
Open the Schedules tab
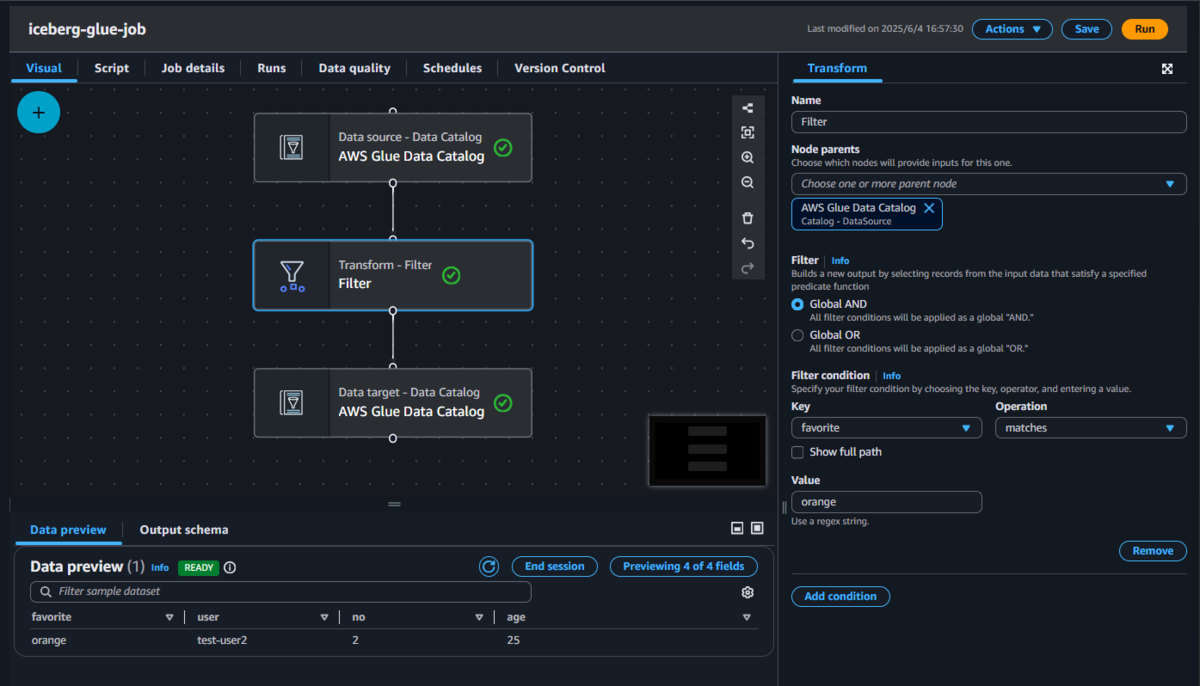pyautogui.click(x=452, y=68)
